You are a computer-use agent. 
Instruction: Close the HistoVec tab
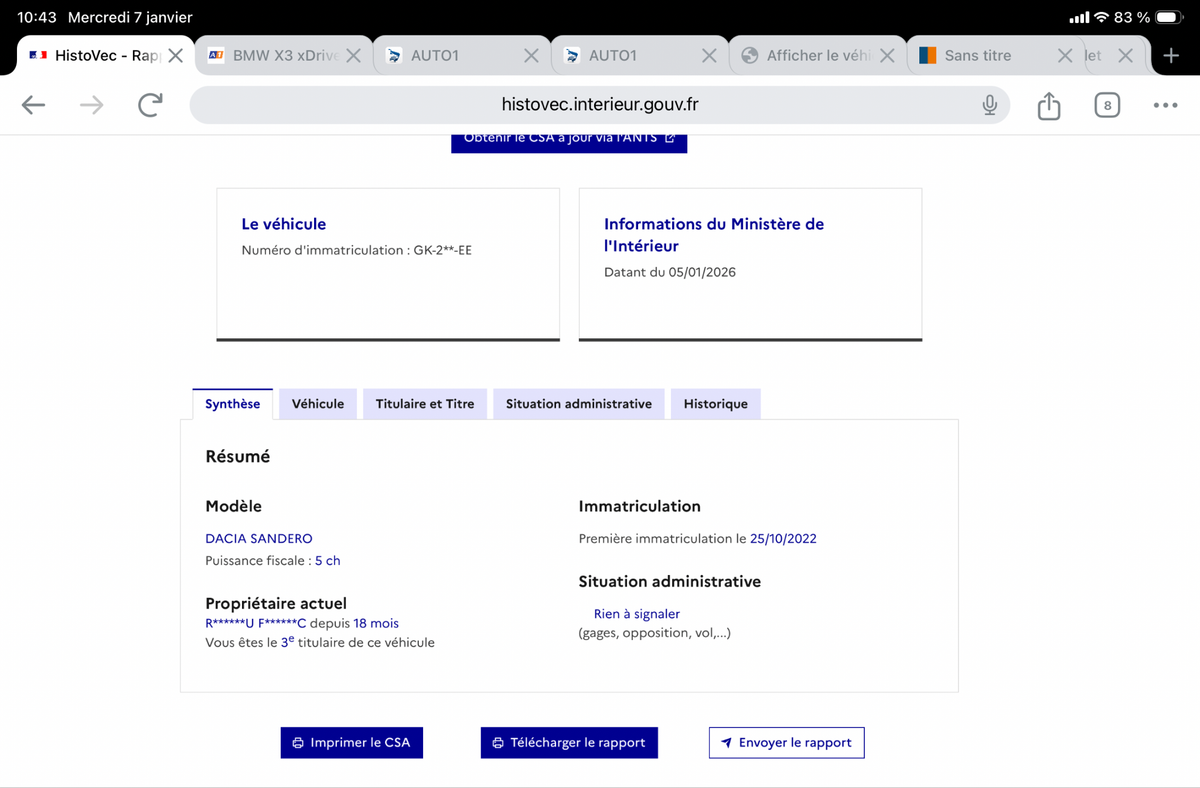tap(175, 56)
